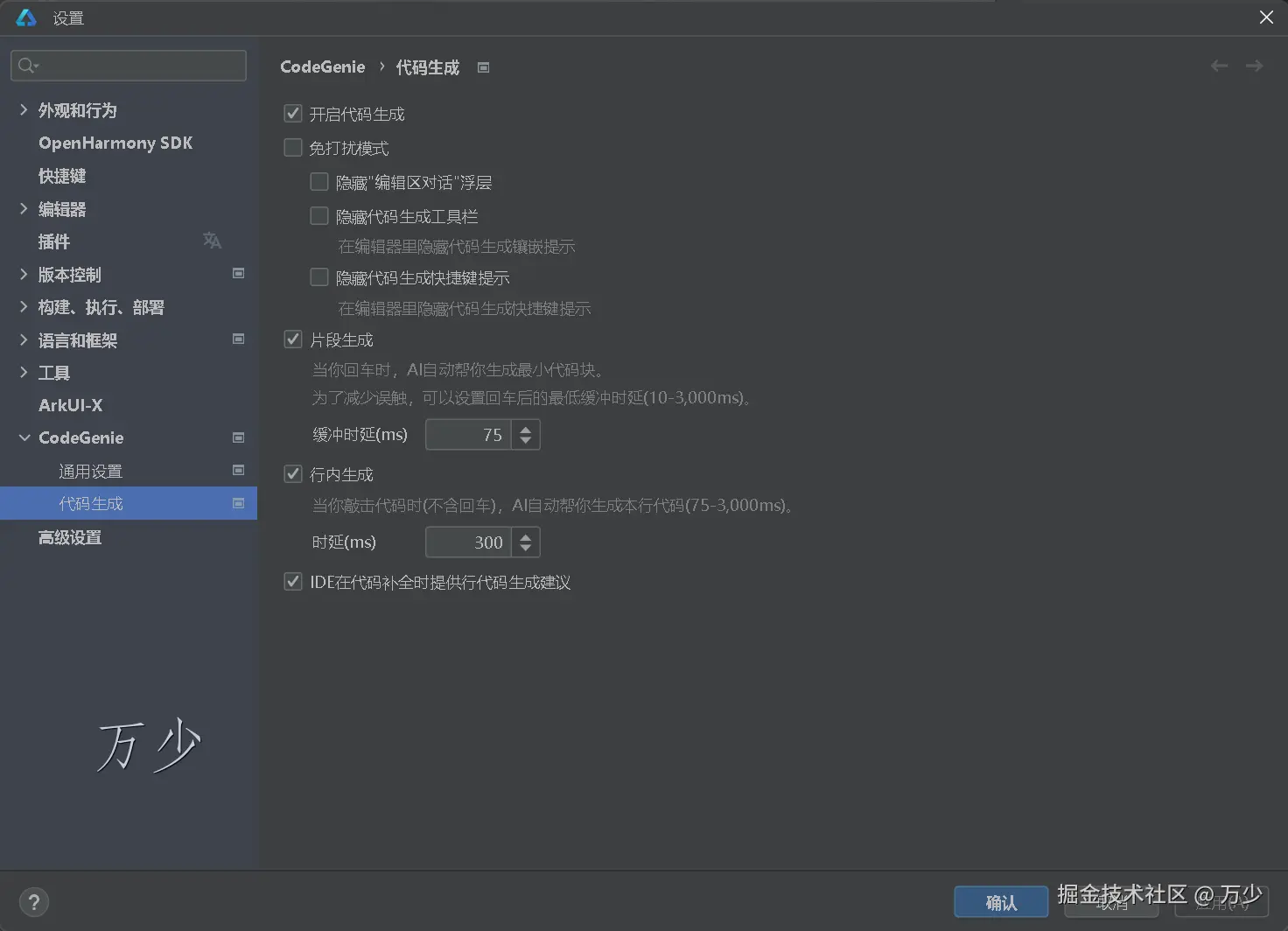Click the 时延(ms) input showing 300
This screenshot has height=931, width=1288.
tap(468, 542)
